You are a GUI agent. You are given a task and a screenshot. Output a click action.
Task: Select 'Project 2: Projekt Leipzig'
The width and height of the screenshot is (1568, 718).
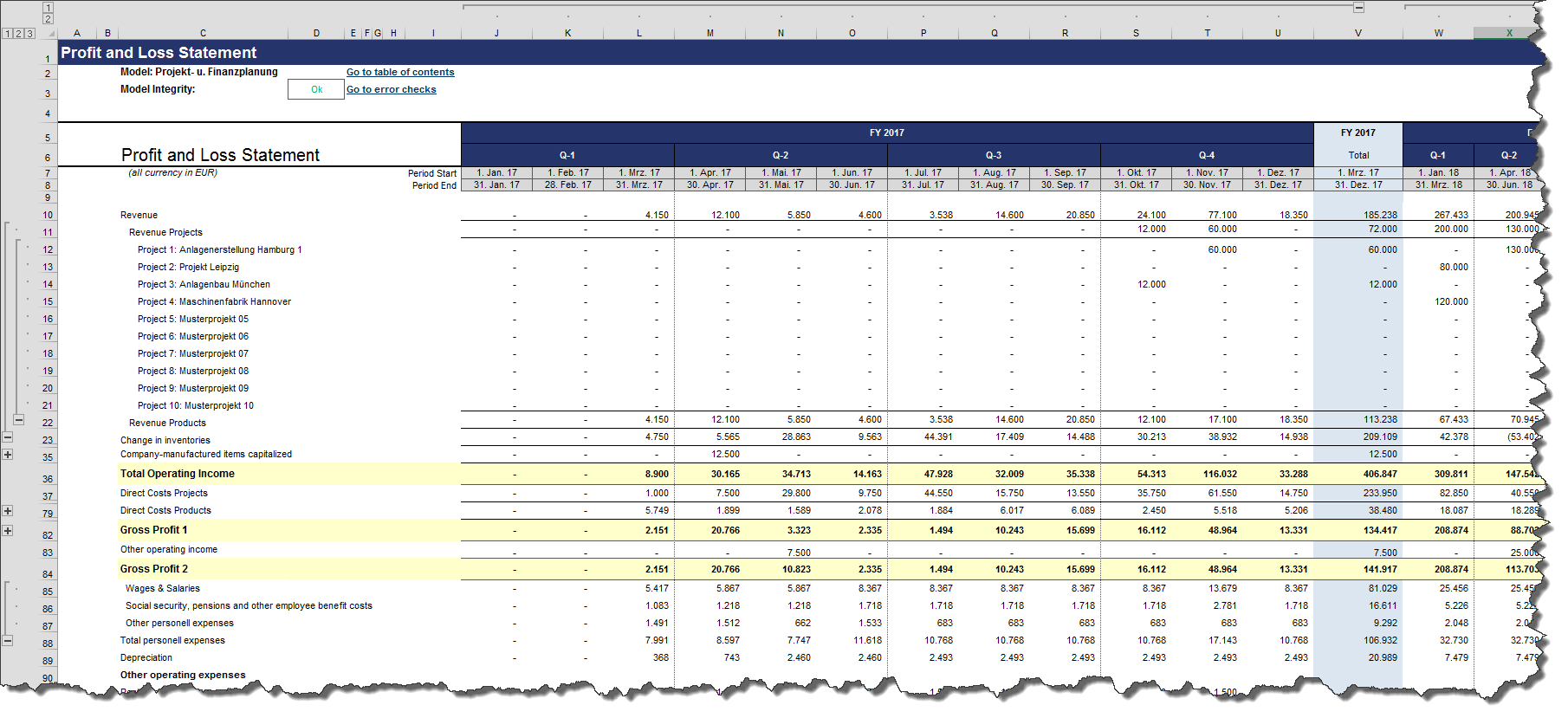click(x=188, y=267)
